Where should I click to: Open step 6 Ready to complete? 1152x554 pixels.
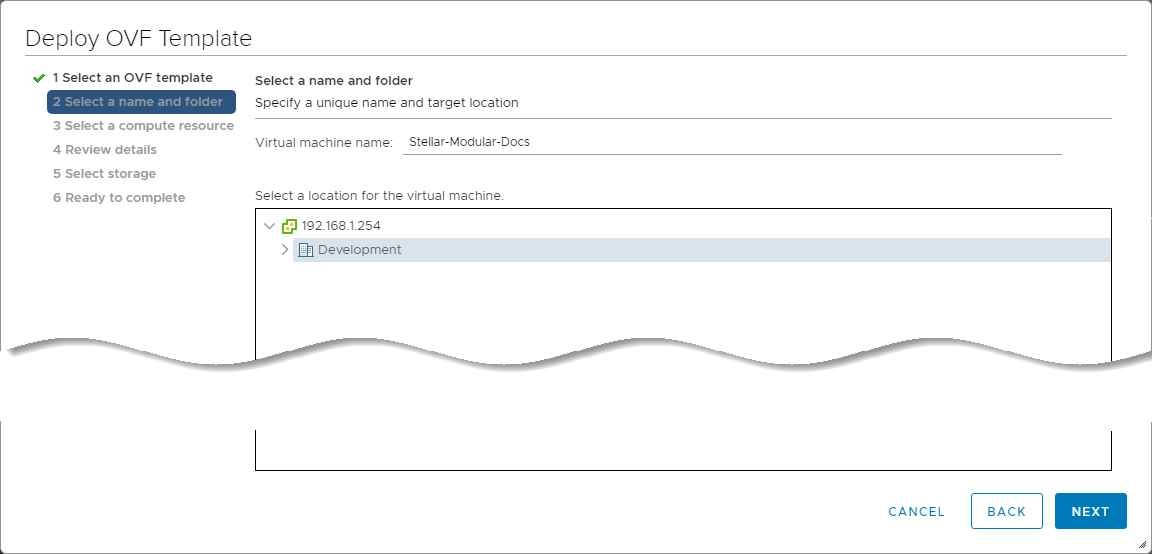tap(119, 198)
